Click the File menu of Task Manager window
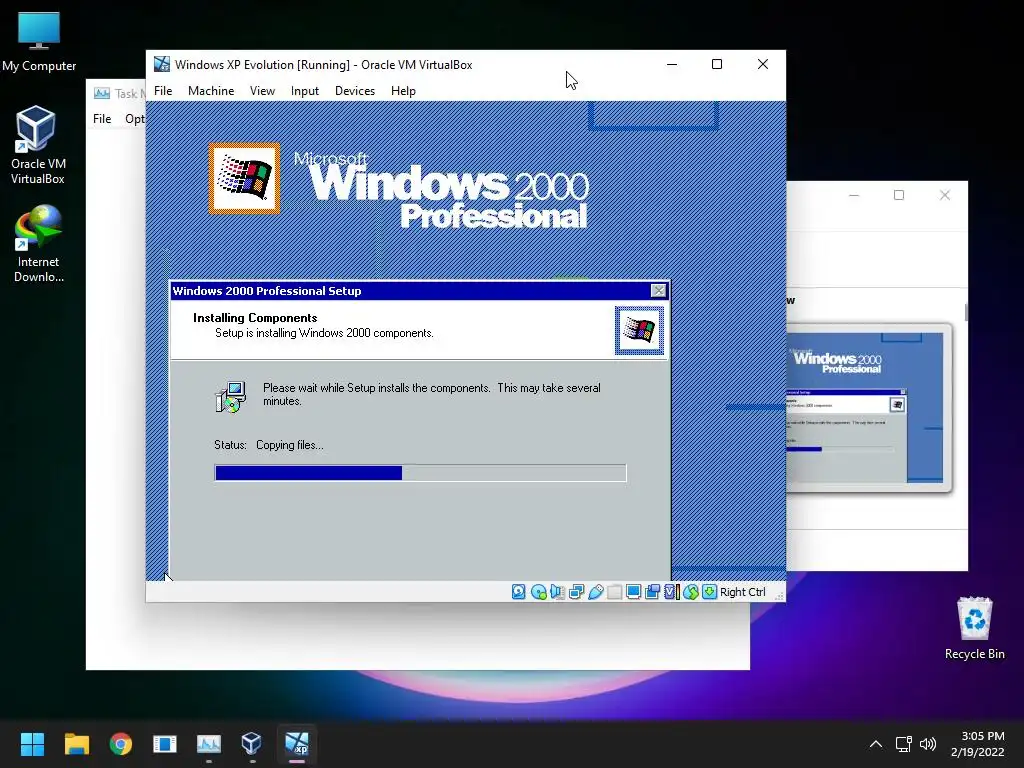 [x=102, y=119]
